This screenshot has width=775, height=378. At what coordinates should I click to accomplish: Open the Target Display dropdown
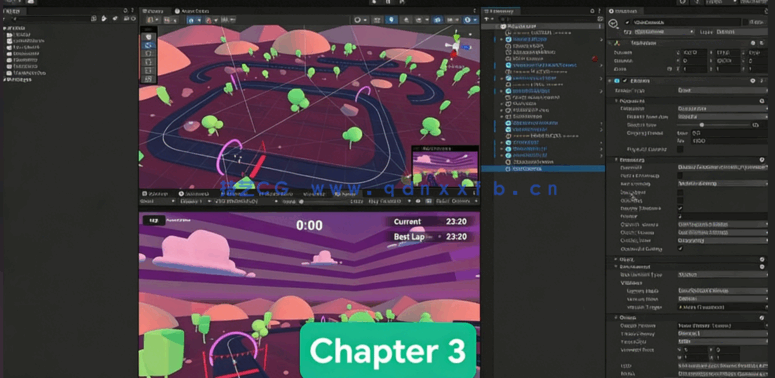tap(722, 334)
